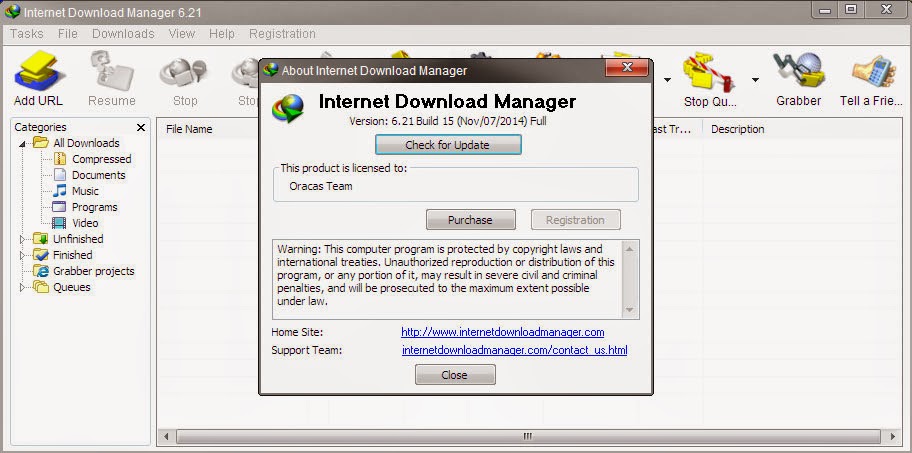Select the Compressed tree label

[102, 159]
